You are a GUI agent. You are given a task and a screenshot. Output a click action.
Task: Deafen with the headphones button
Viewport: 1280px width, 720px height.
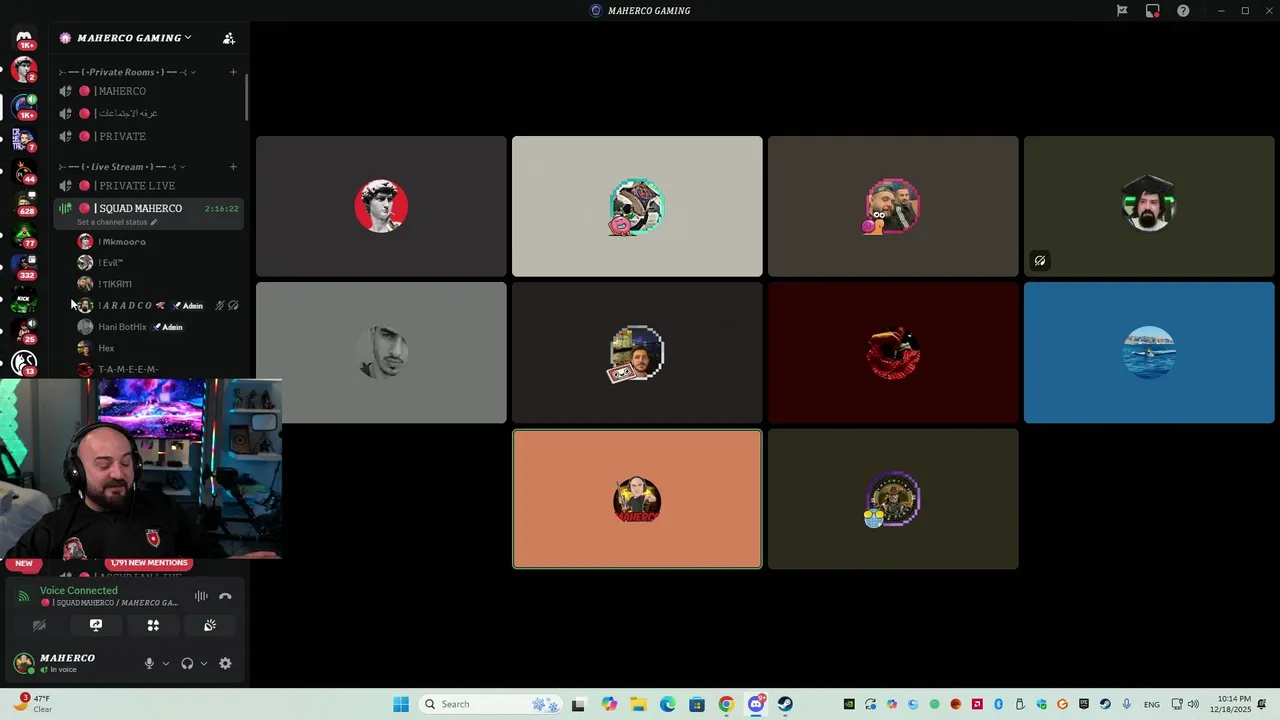(187, 663)
